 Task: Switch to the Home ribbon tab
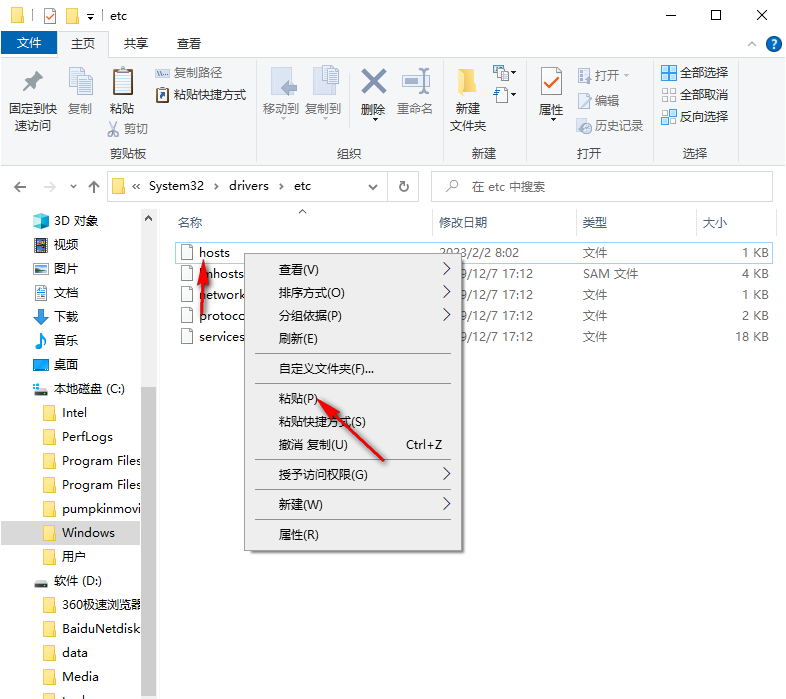[x=83, y=44]
